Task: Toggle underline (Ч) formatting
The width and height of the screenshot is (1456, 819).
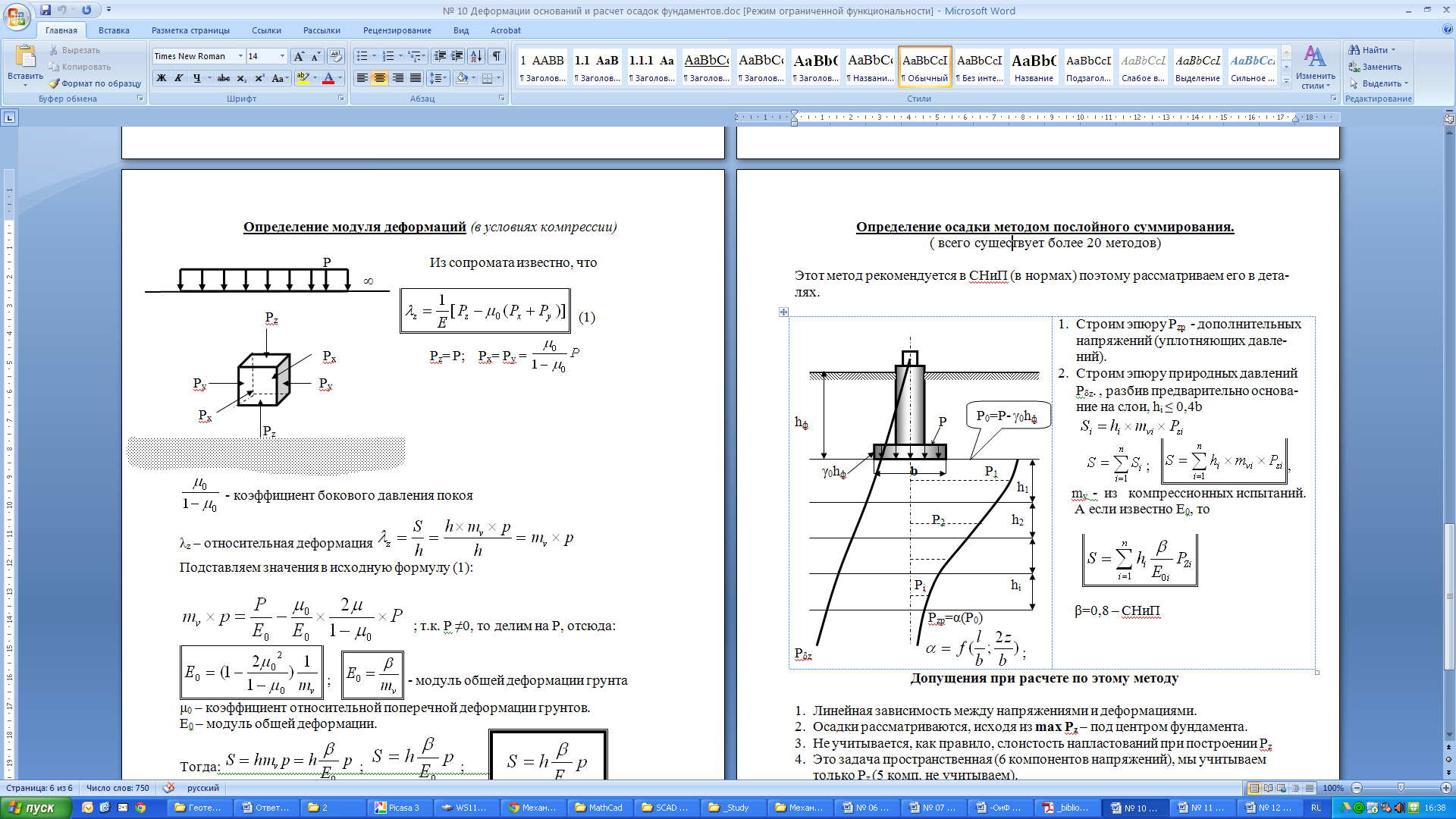Action: (196, 78)
